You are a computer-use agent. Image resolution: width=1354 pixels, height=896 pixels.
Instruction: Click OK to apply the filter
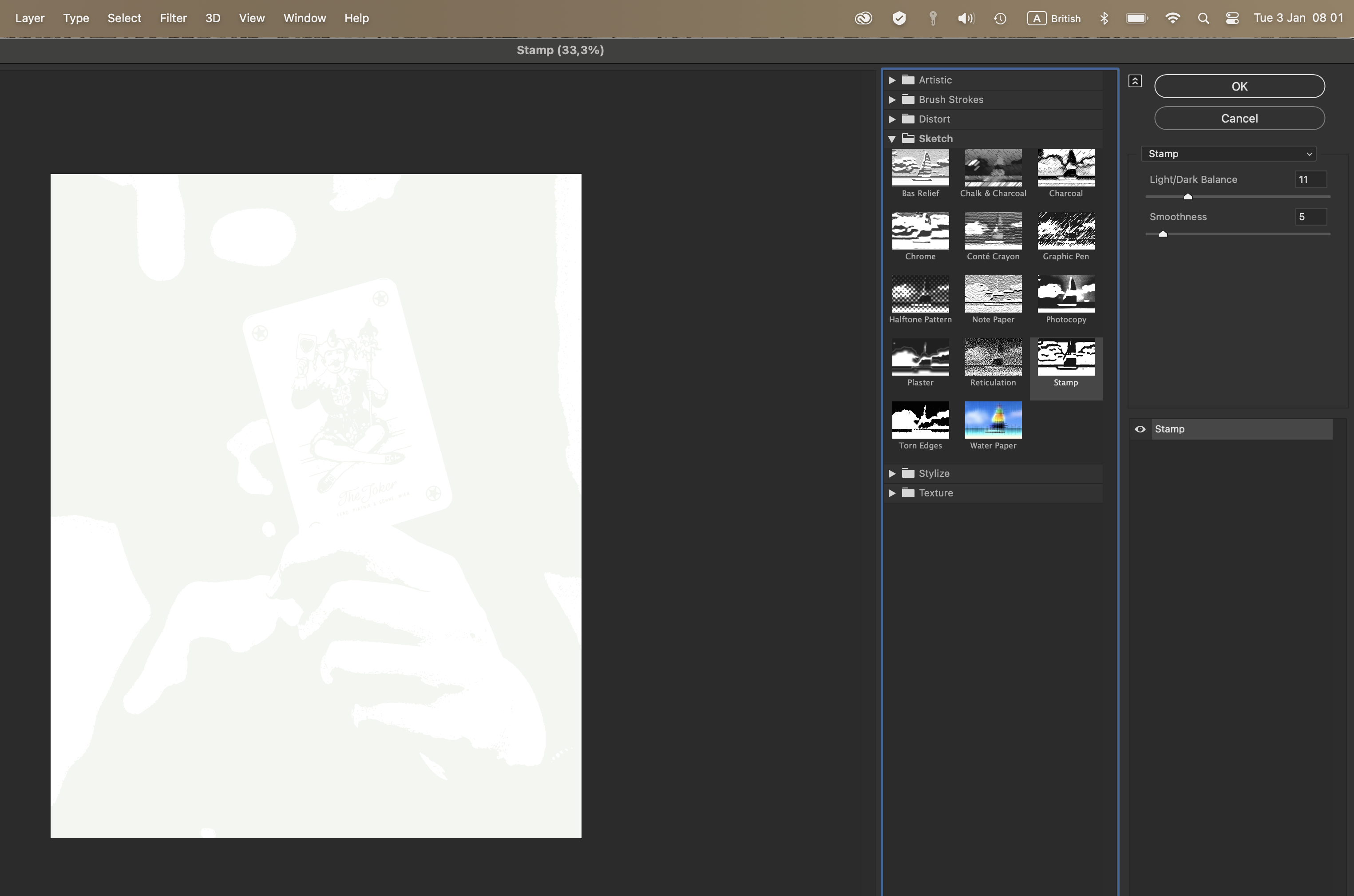[1239, 86]
